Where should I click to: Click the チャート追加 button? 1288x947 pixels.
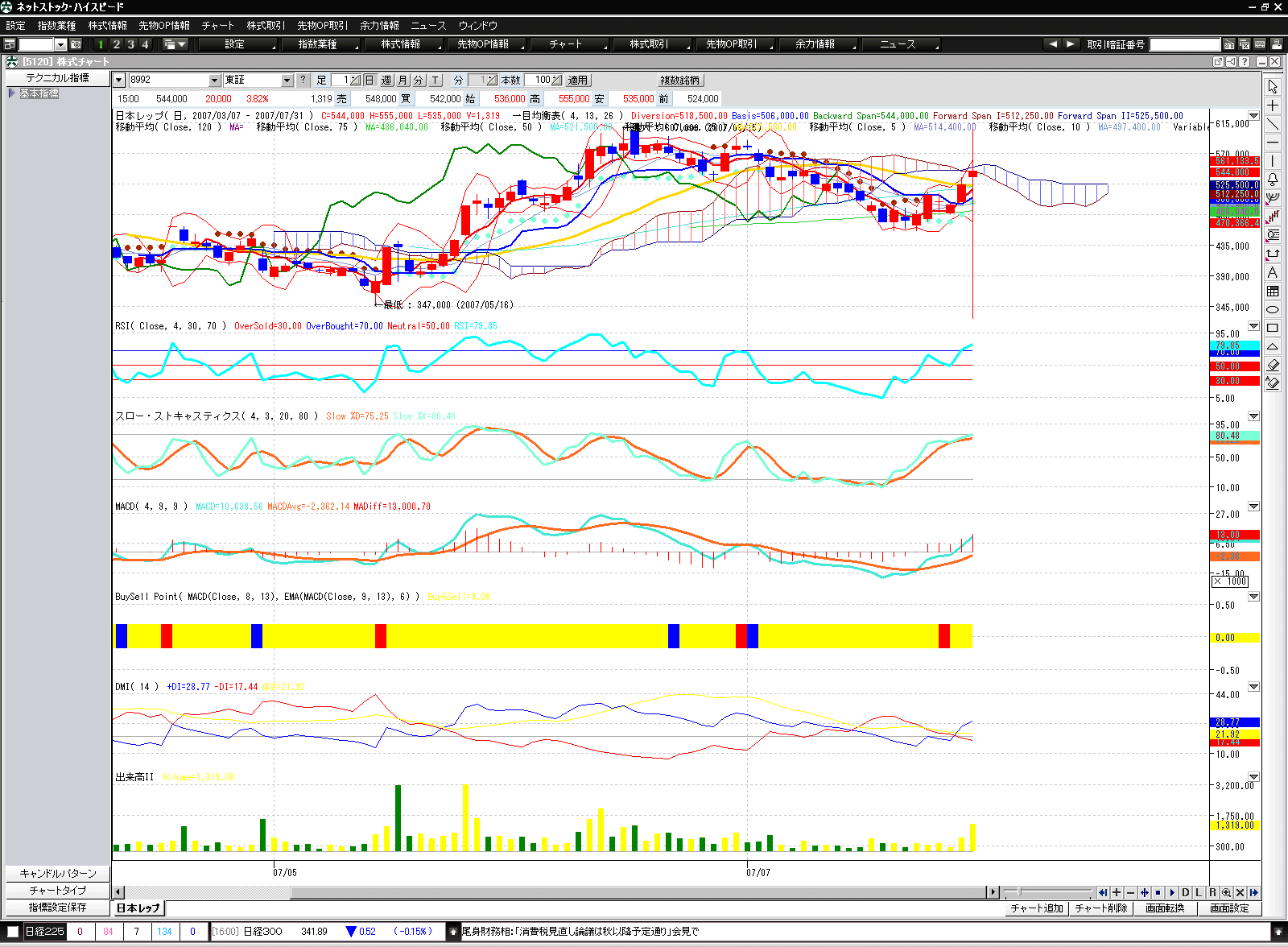click(1037, 908)
